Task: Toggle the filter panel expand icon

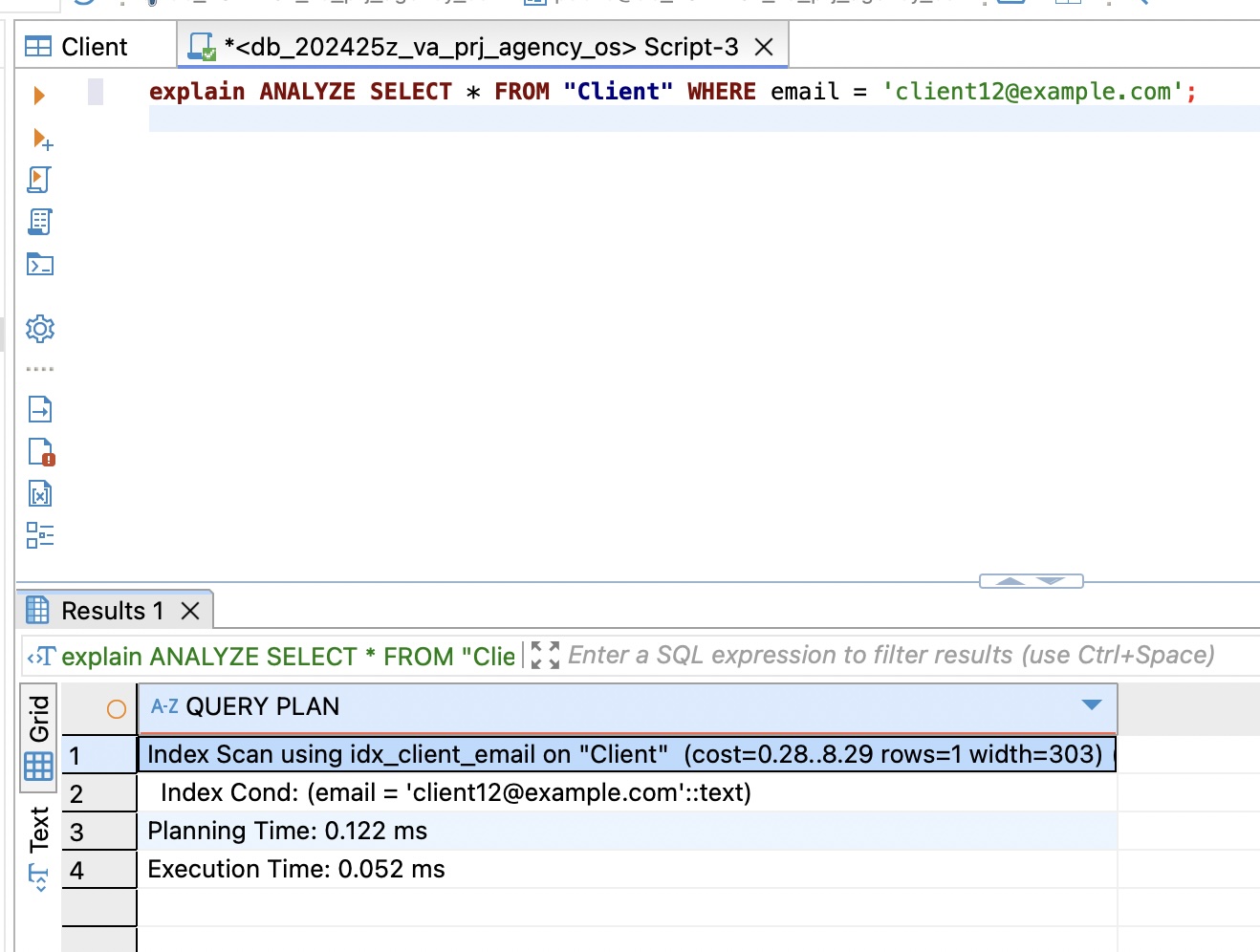Action: [x=545, y=656]
